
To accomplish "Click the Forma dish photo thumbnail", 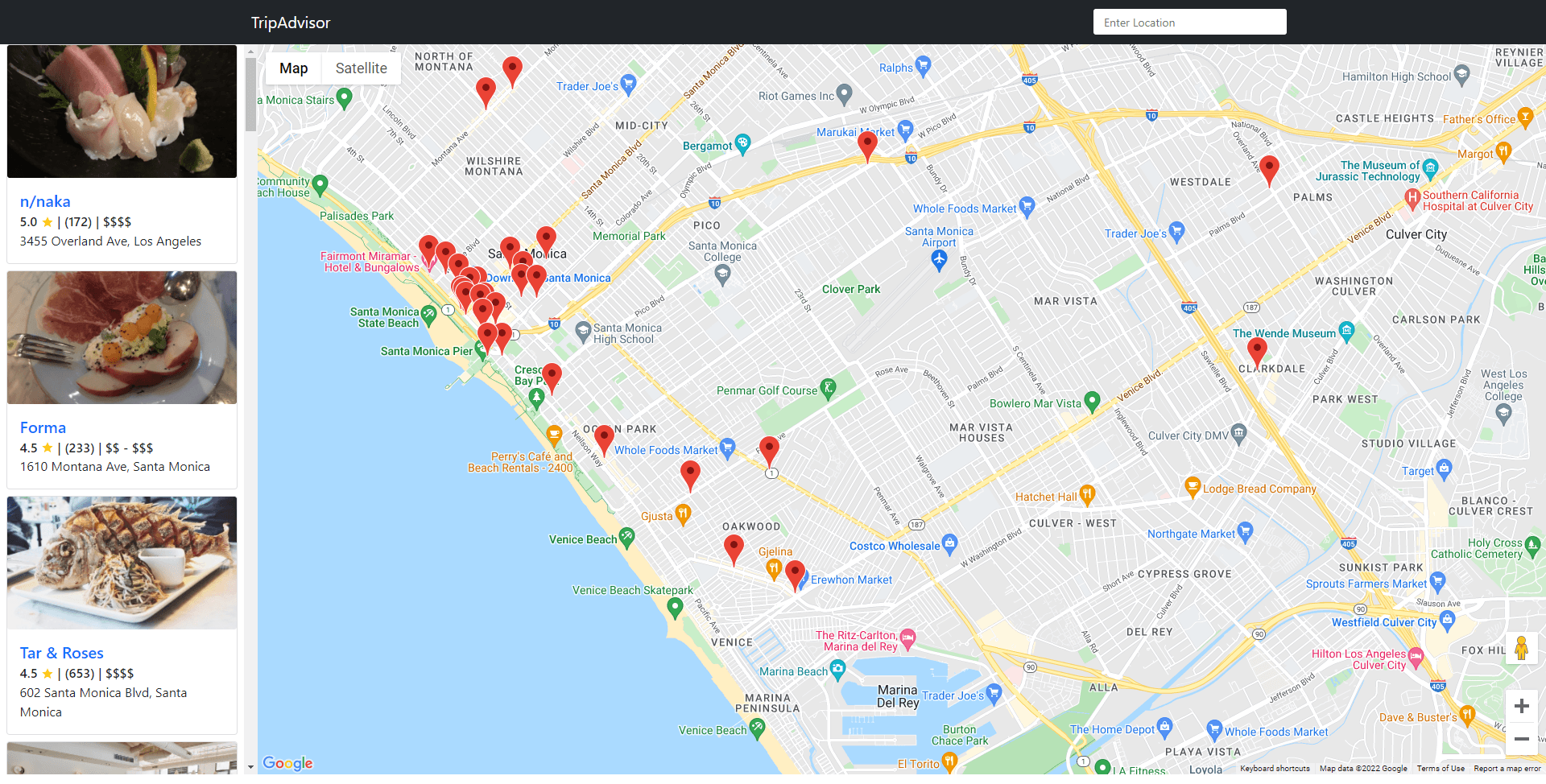I will pos(122,337).
